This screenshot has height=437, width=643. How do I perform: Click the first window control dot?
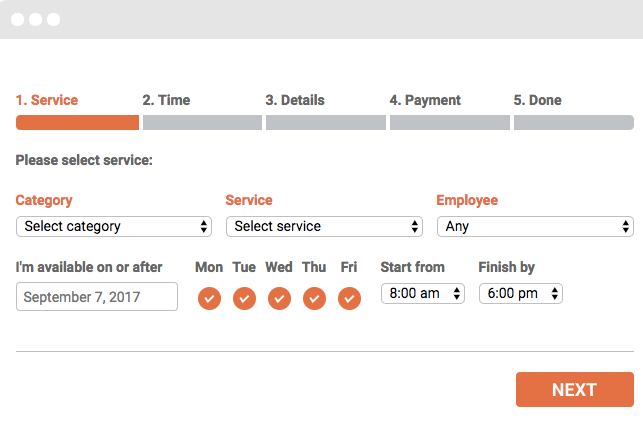pyautogui.click(x=17, y=19)
